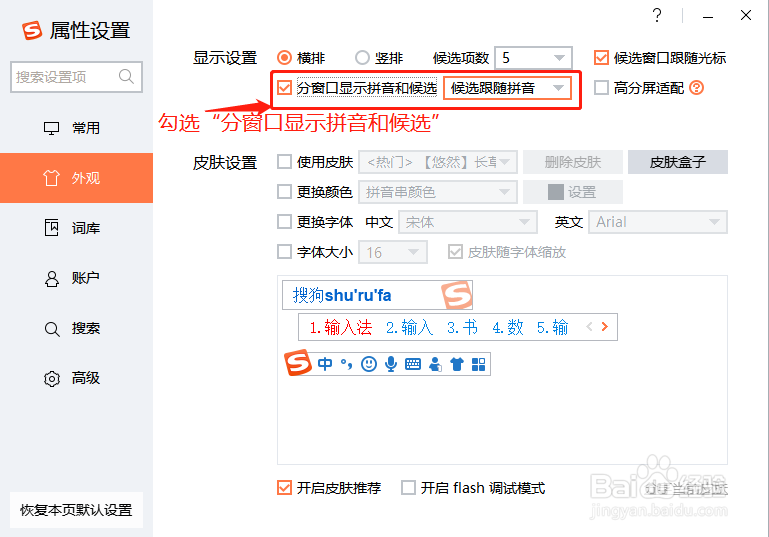Click the help question mark icon

pos(657,15)
